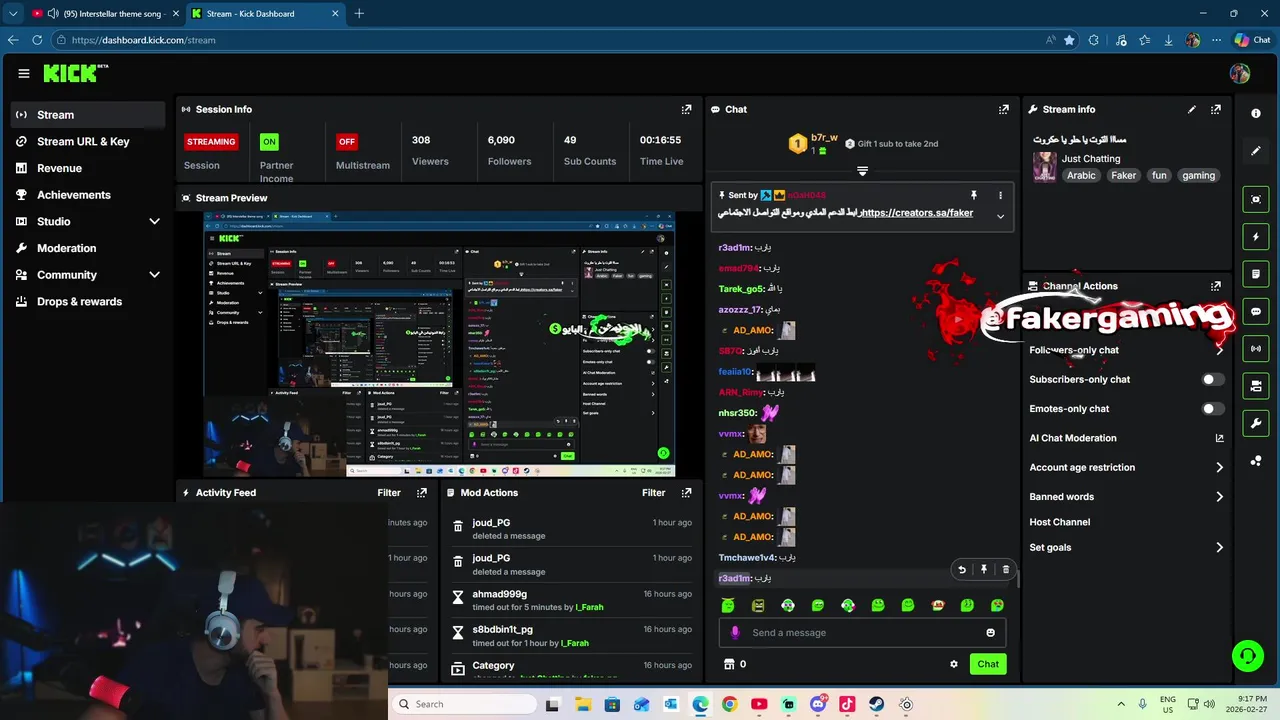Open more options on the pinned message
This screenshot has width=1280, height=720.
(1000, 195)
